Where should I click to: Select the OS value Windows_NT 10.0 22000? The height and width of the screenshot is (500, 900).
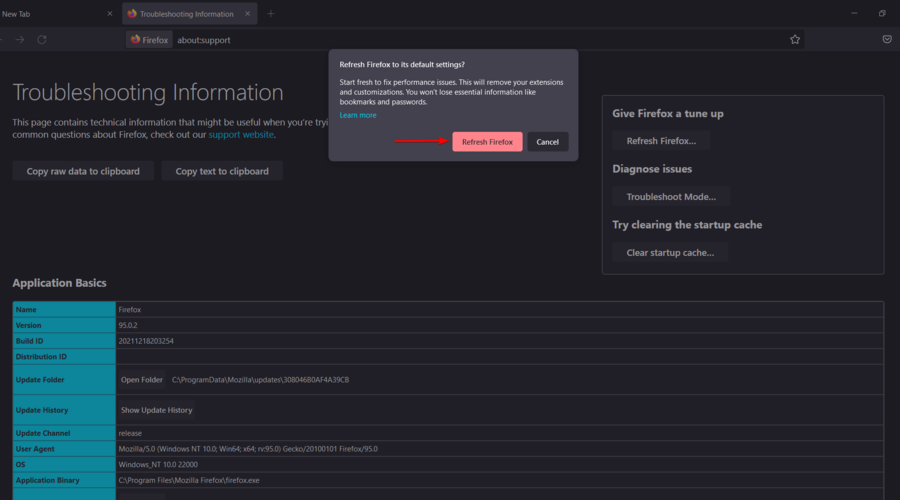(x=158, y=465)
